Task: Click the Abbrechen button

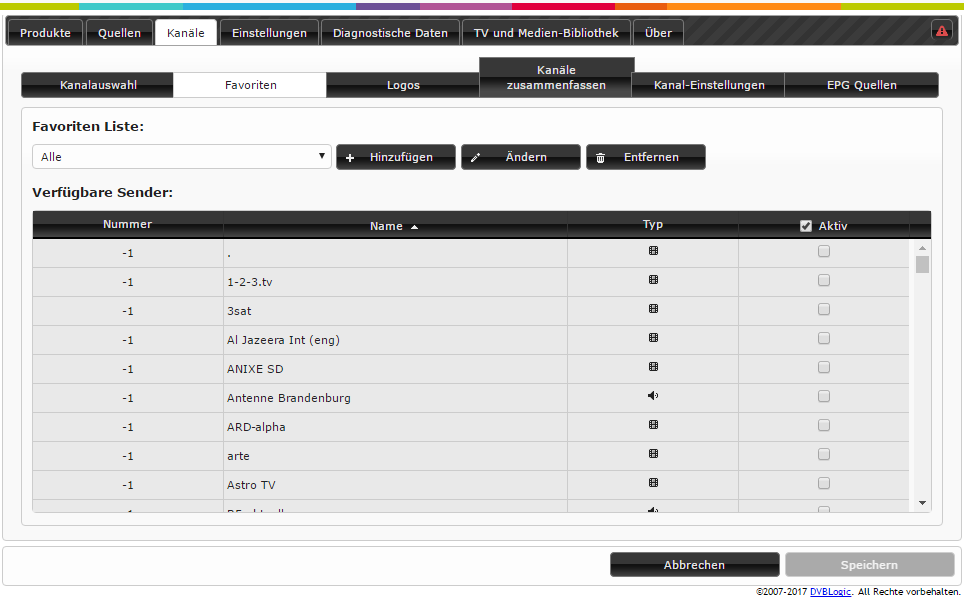Action: click(694, 565)
